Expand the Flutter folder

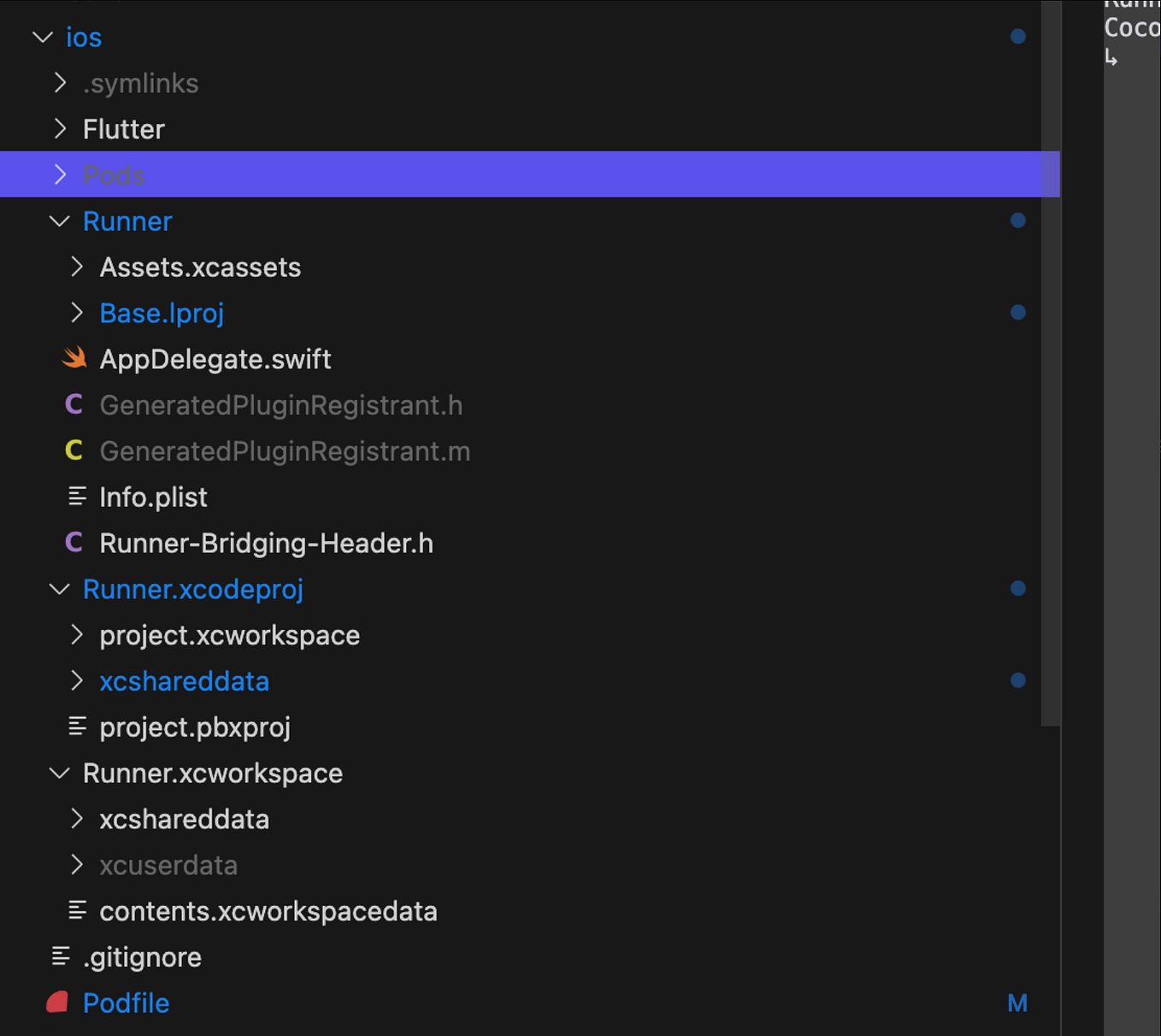pyautogui.click(x=60, y=128)
